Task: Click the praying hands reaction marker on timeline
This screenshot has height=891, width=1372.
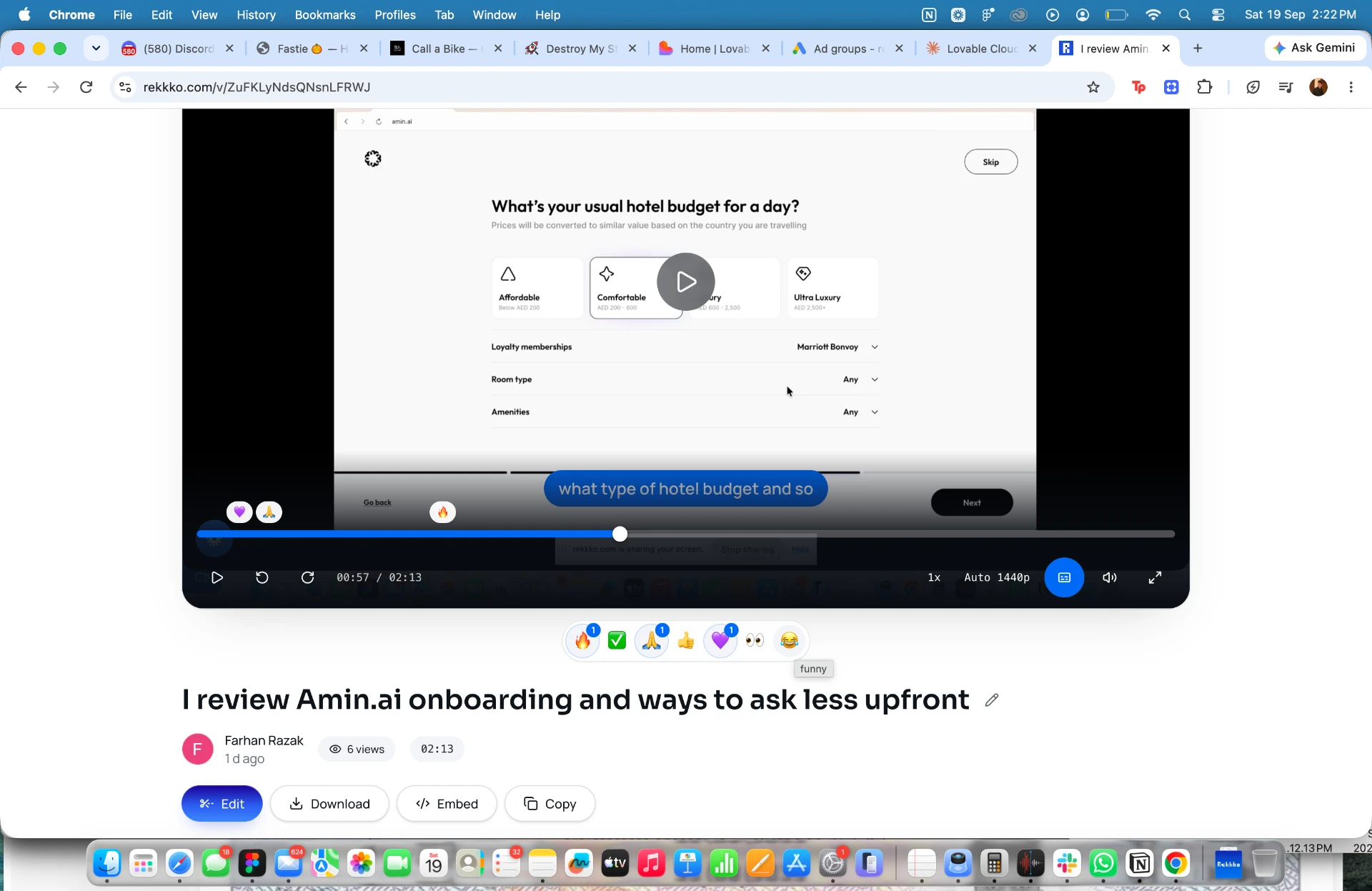Action: tap(269, 512)
